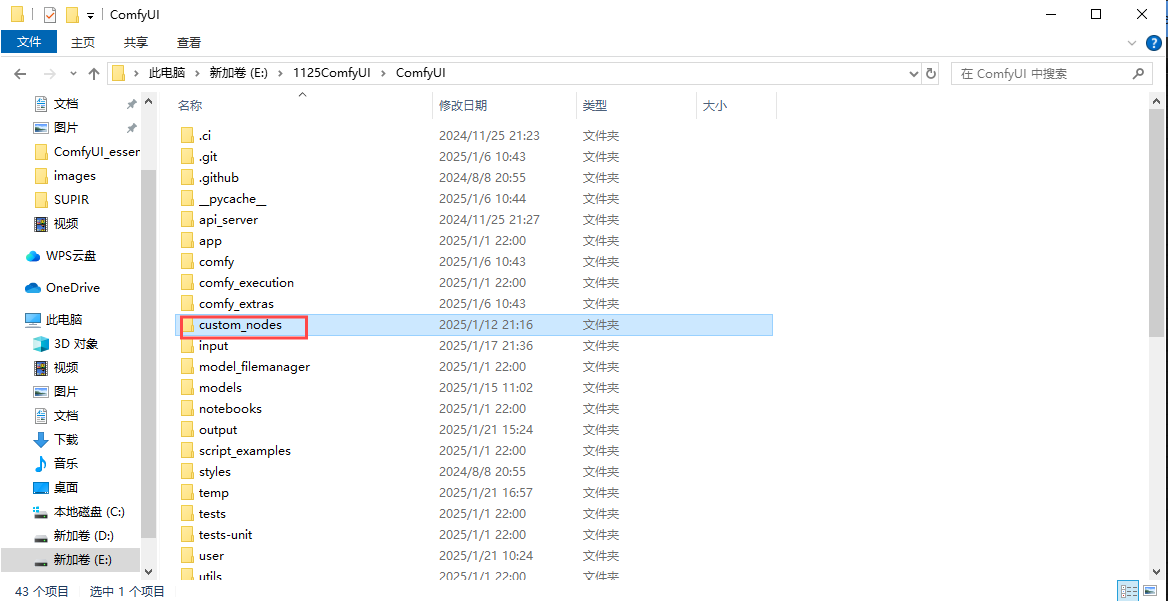Refresh the current folder view

coord(931,73)
